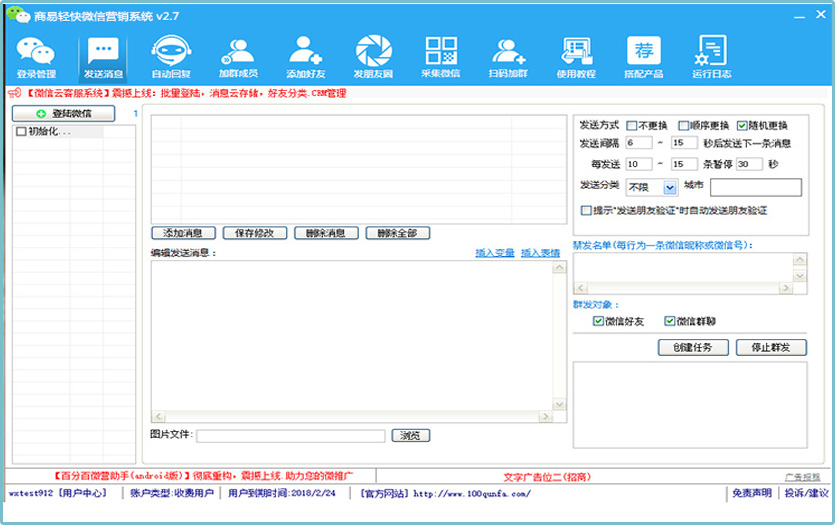The image size is (835, 525).
Task: Click the 账户类型:收费用户 status text
Action: pyautogui.click(x=171, y=493)
